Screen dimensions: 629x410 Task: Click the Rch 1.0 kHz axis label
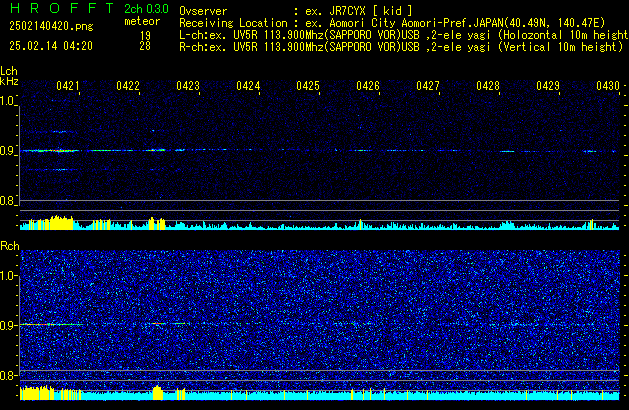8,276
